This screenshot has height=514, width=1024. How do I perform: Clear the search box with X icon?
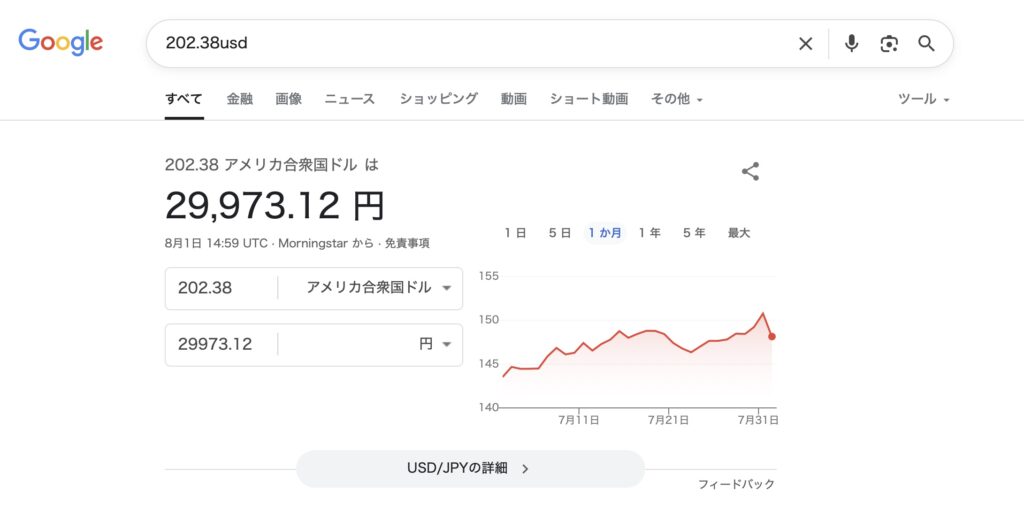click(805, 44)
